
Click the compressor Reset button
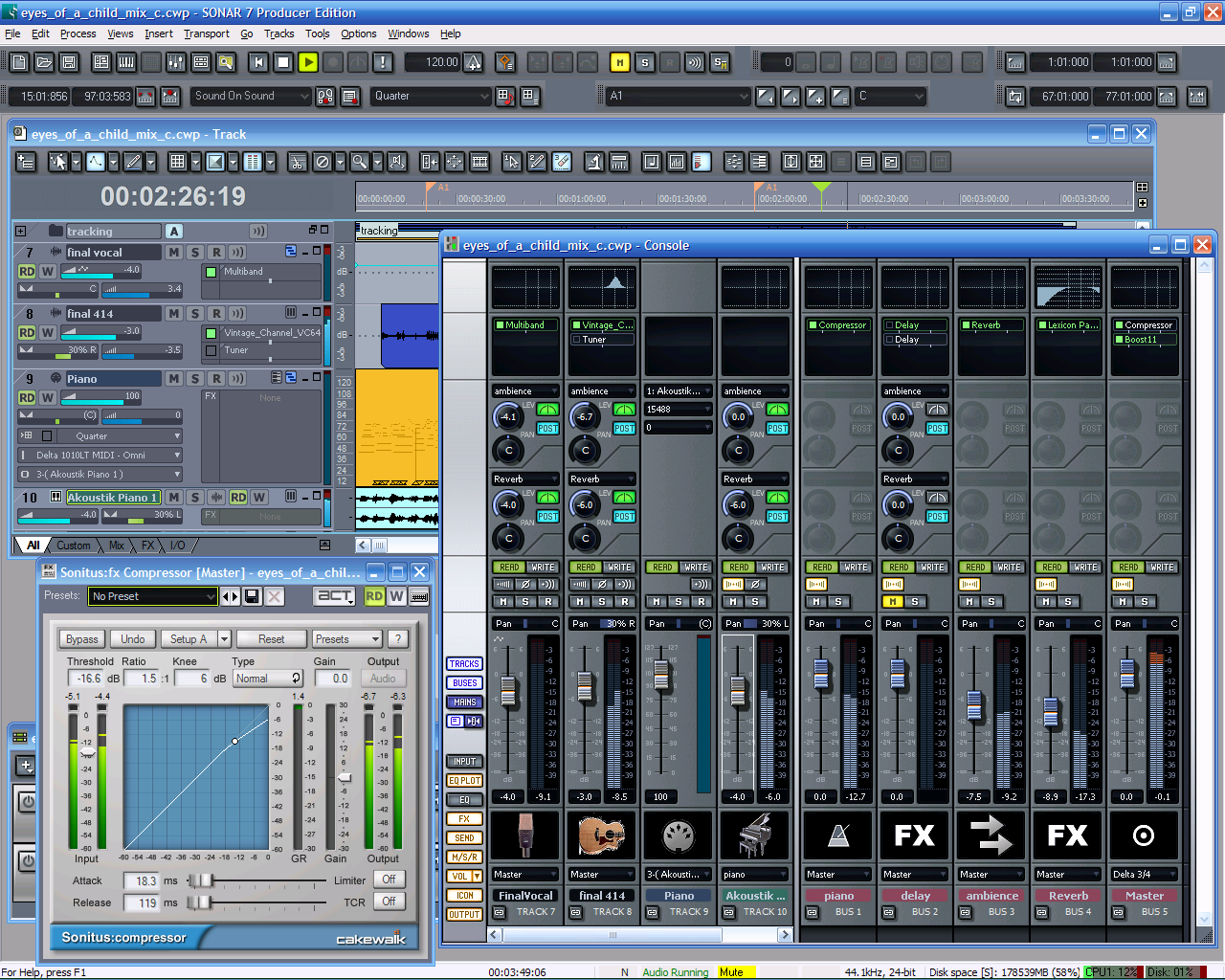271,639
